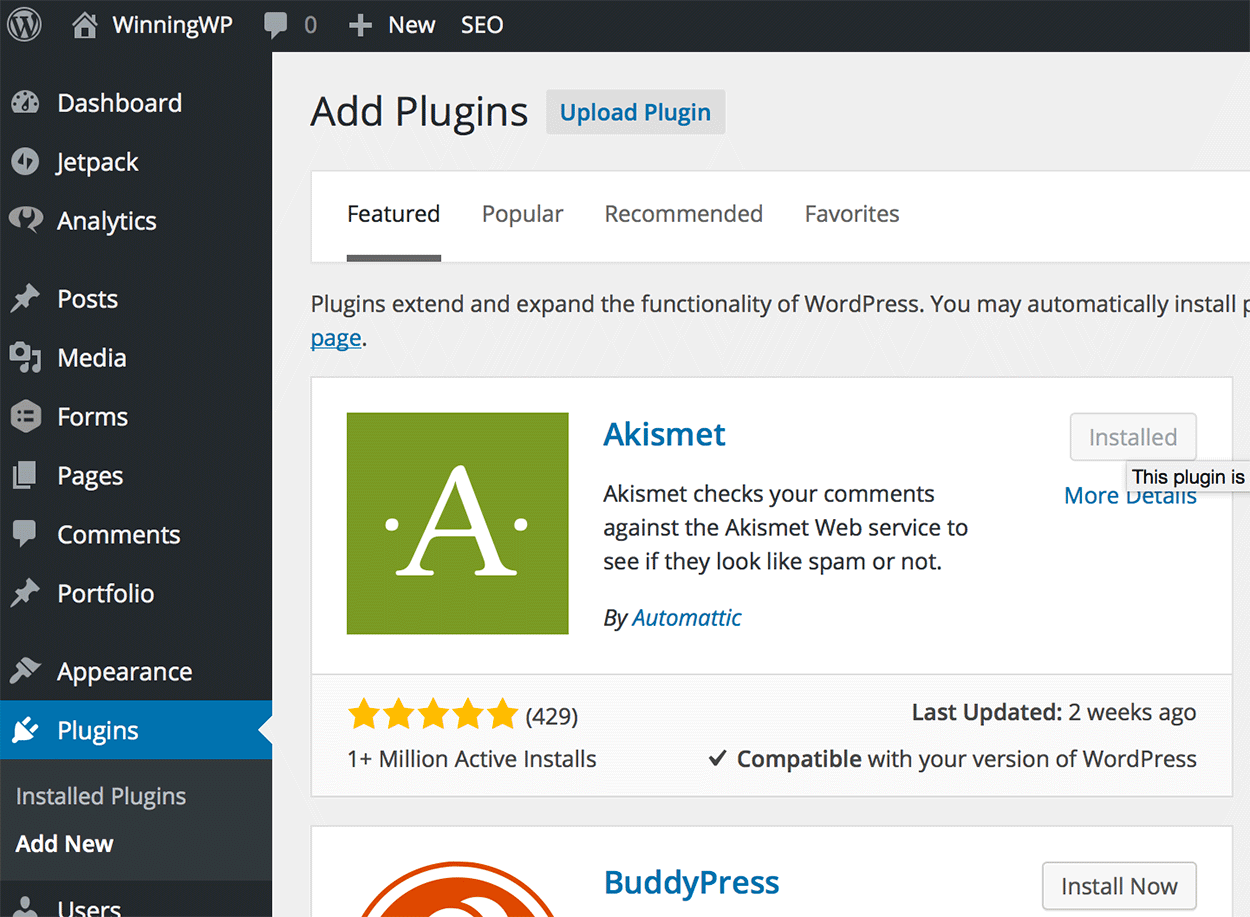The image size is (1250, 917).
Task: Go to Installed Plugins in the submenu
Action: (x=100, y=795)
